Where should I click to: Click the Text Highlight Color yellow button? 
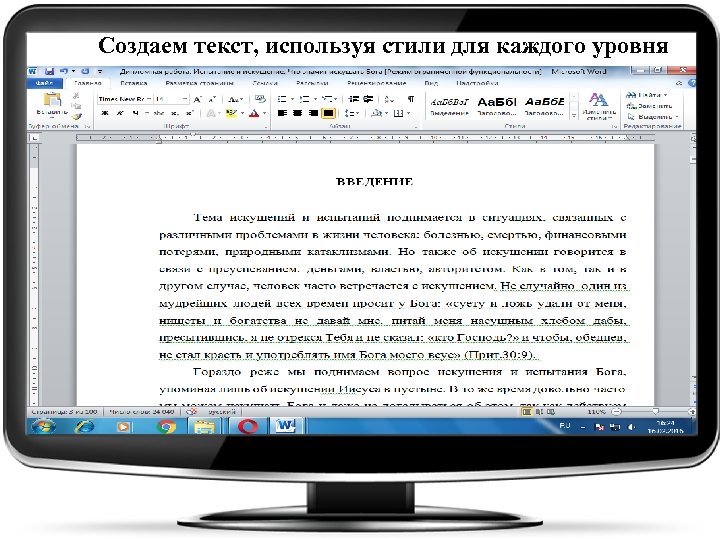pyautogui.click(x=230, y=113)
